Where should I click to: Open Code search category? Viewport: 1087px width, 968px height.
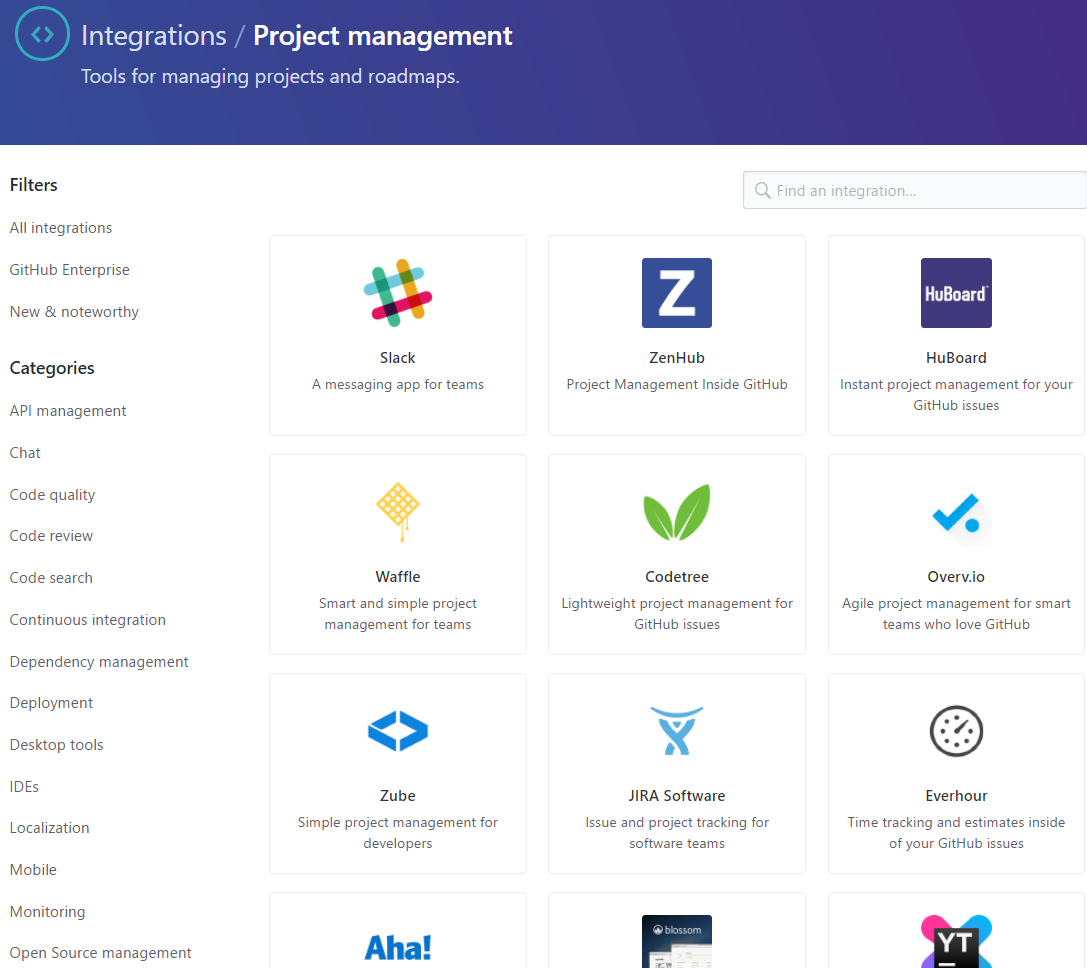click(51, 578)
